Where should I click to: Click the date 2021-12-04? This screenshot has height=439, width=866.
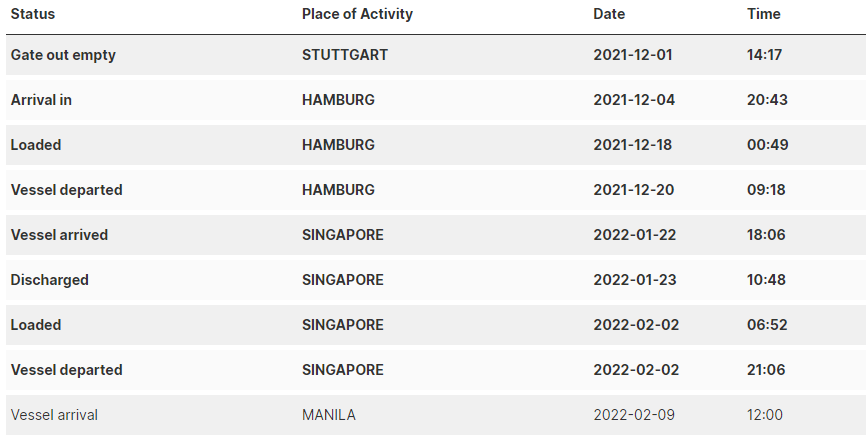(x=633, y=100)
